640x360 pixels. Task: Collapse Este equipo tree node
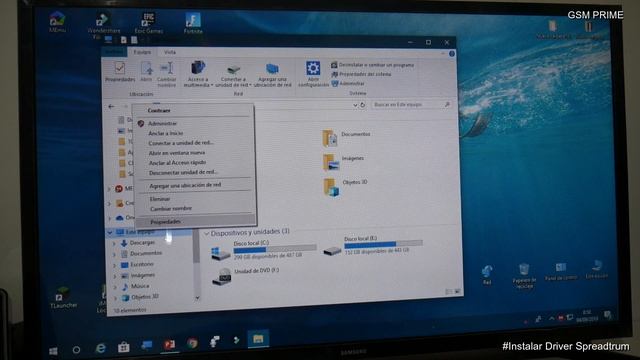[x=110, y=233]
